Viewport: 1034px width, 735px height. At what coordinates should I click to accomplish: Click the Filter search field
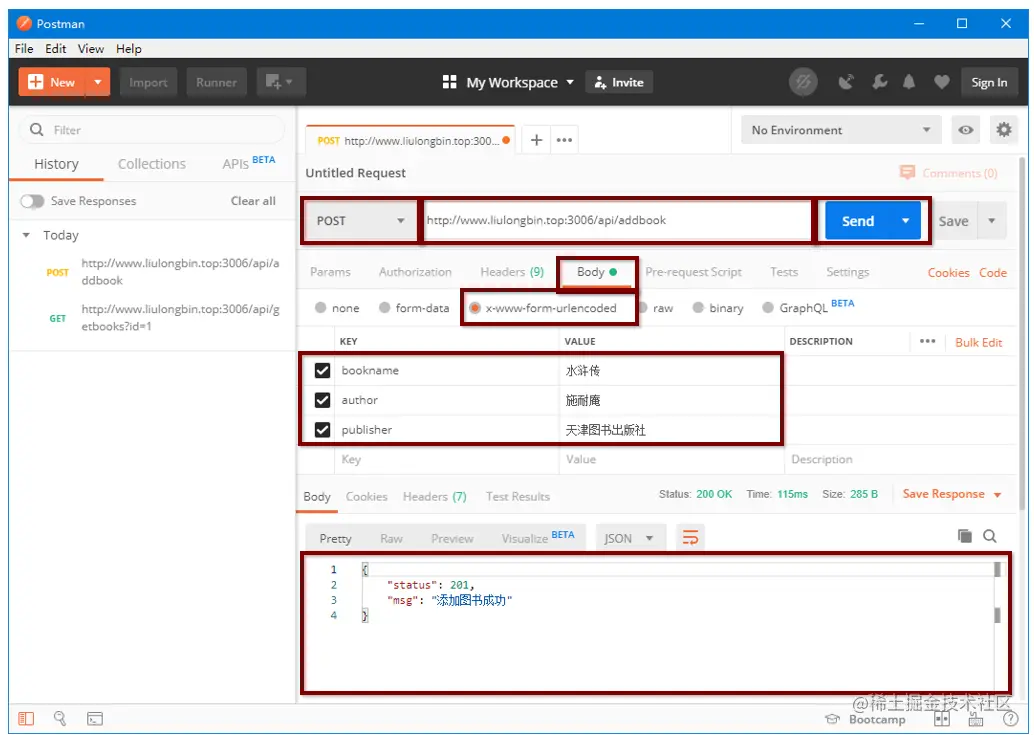click(152, 130)
